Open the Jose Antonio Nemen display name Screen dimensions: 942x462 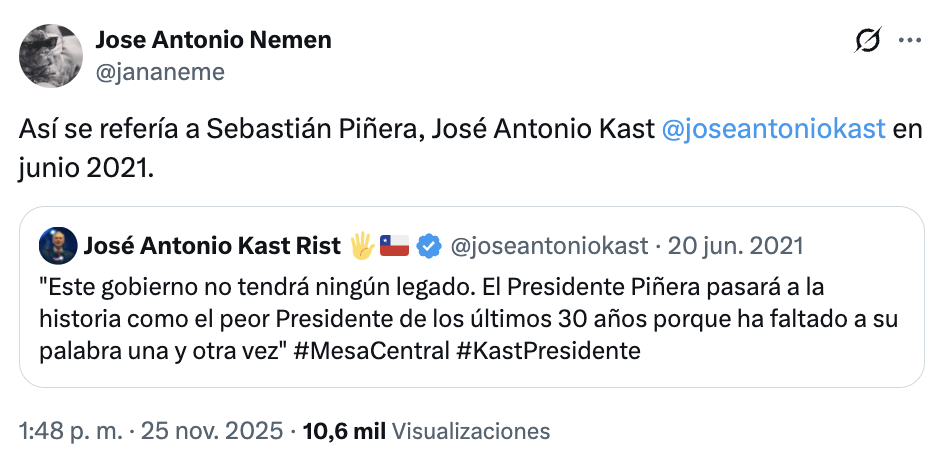pyautogui.click(x=213, y=41)
